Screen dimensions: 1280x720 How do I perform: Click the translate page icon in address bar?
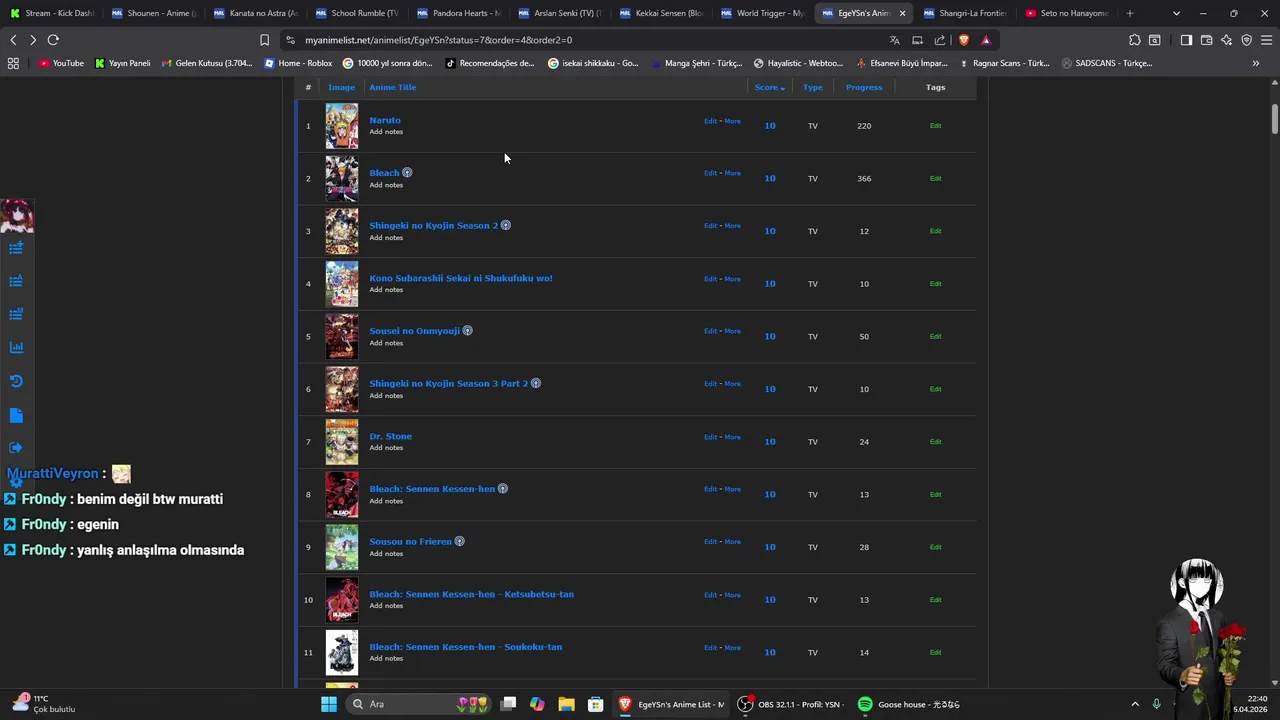point(894,40)
